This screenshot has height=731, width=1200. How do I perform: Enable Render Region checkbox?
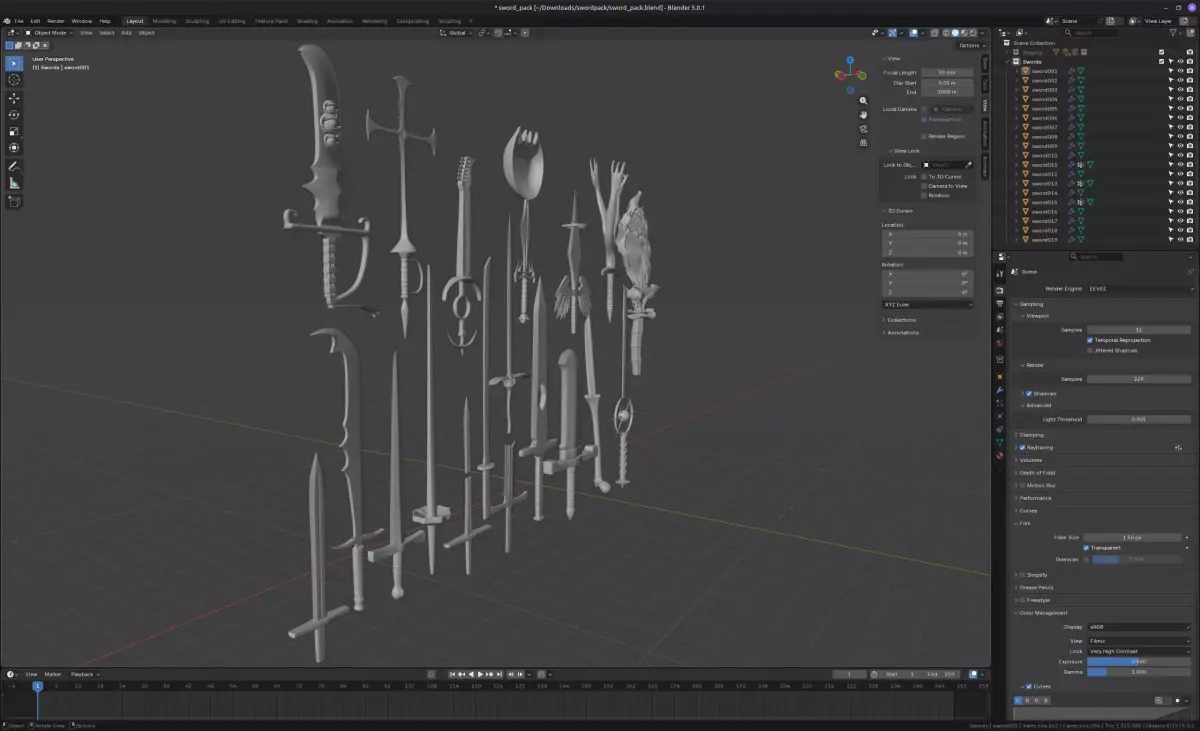pos(924,136)
